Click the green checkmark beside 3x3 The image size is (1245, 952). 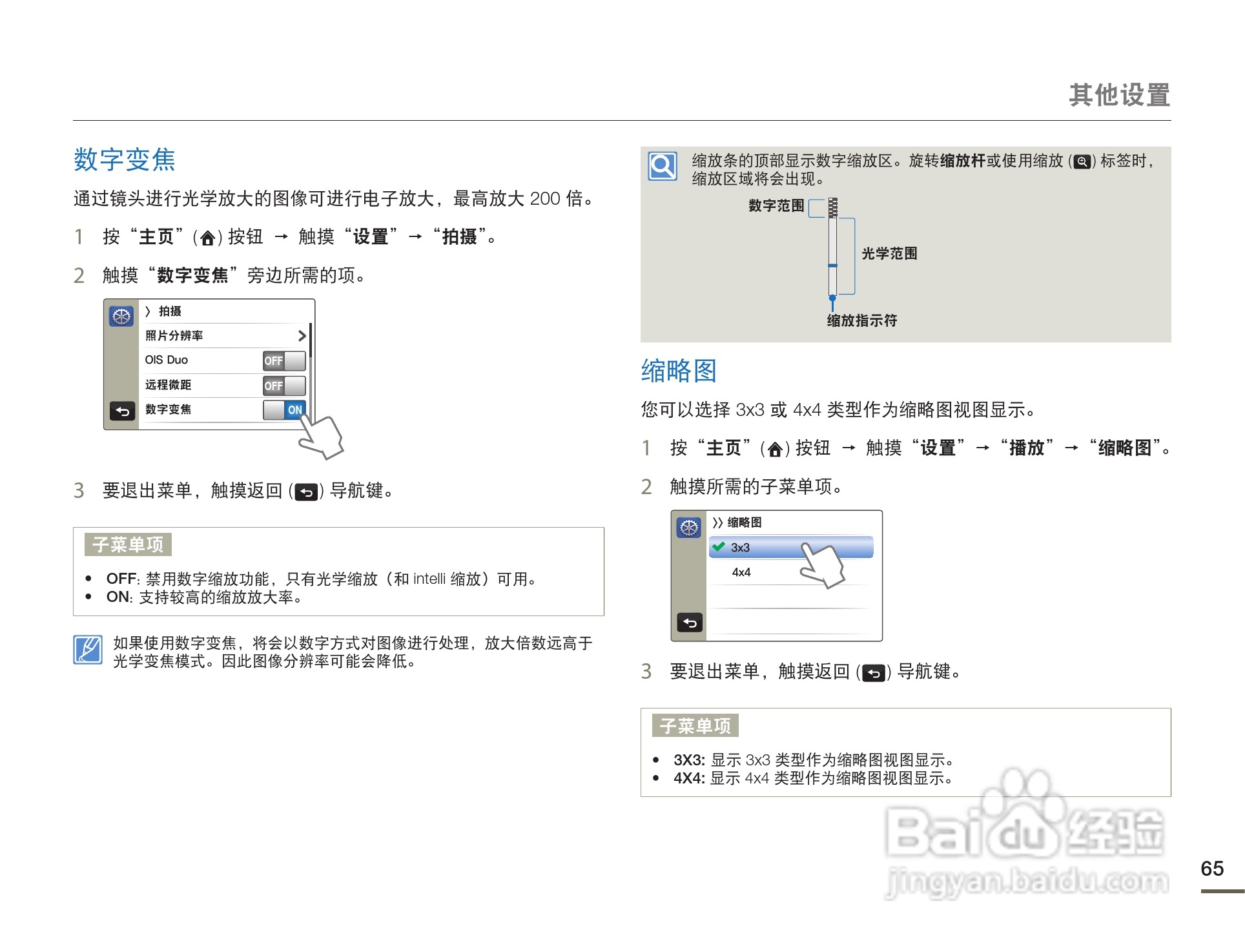(x=719, y=547)
